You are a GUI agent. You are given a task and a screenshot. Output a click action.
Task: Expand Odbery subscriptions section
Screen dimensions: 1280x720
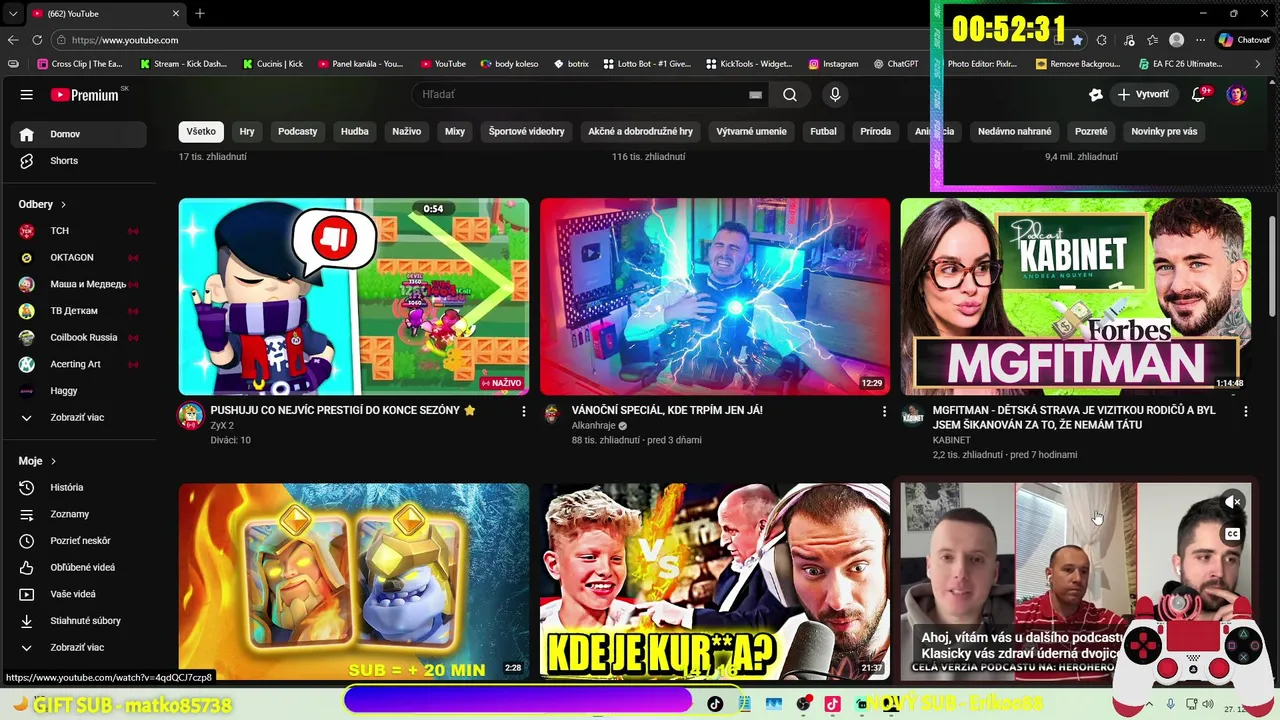pyautogui.click(x=42, y=204)
